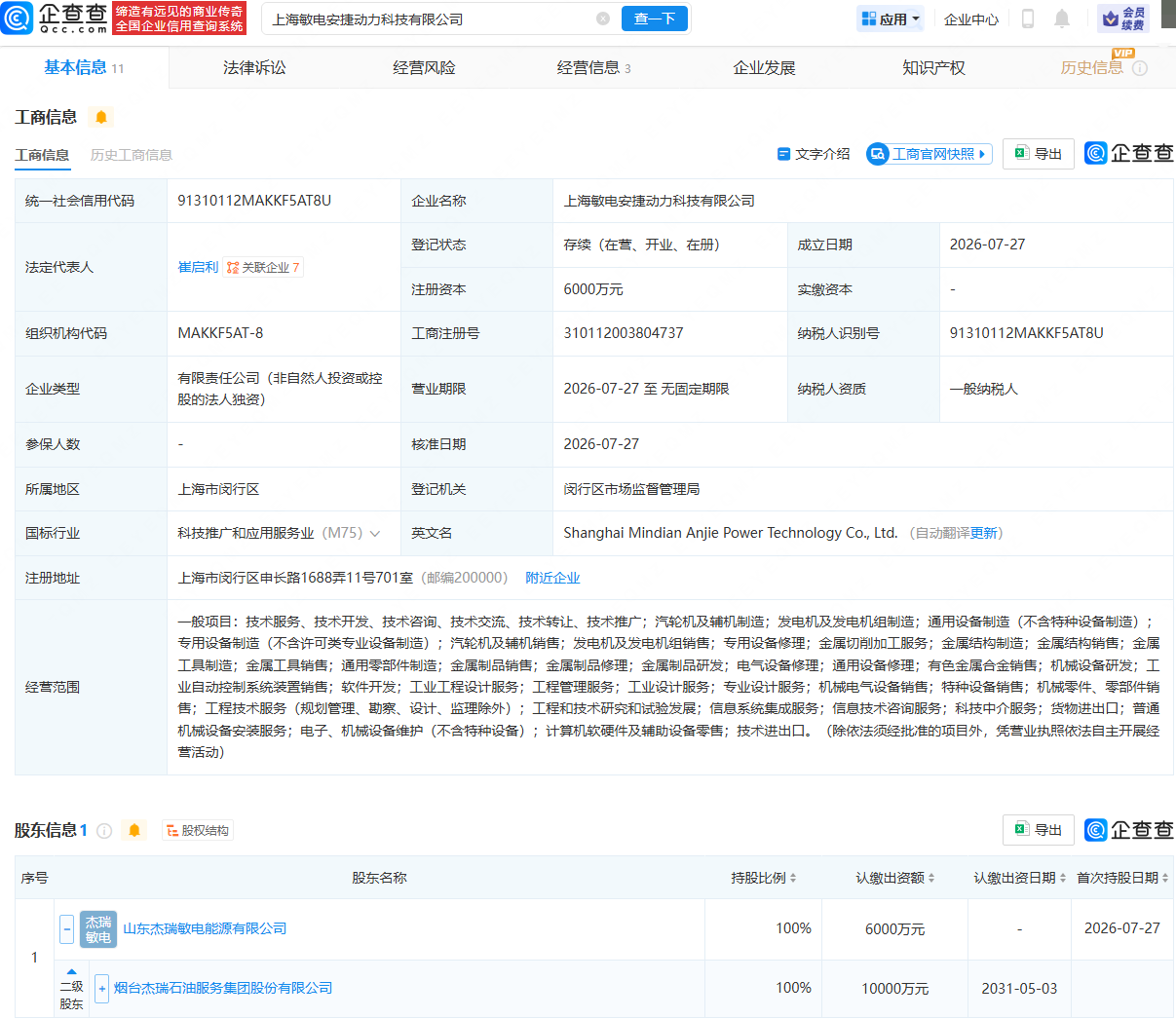
Task: Switch to the 经营信息 tab
Action: [x=593, y=67]
